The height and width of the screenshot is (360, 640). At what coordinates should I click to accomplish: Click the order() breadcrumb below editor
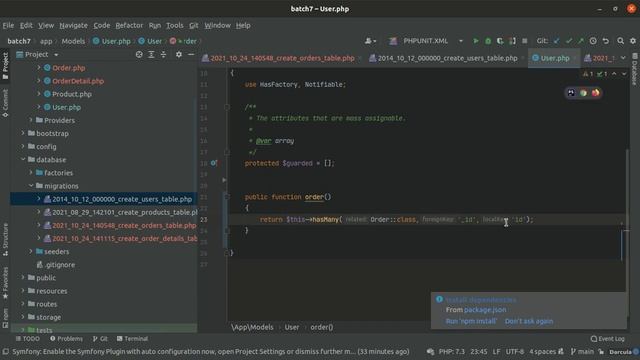[322, 327]
